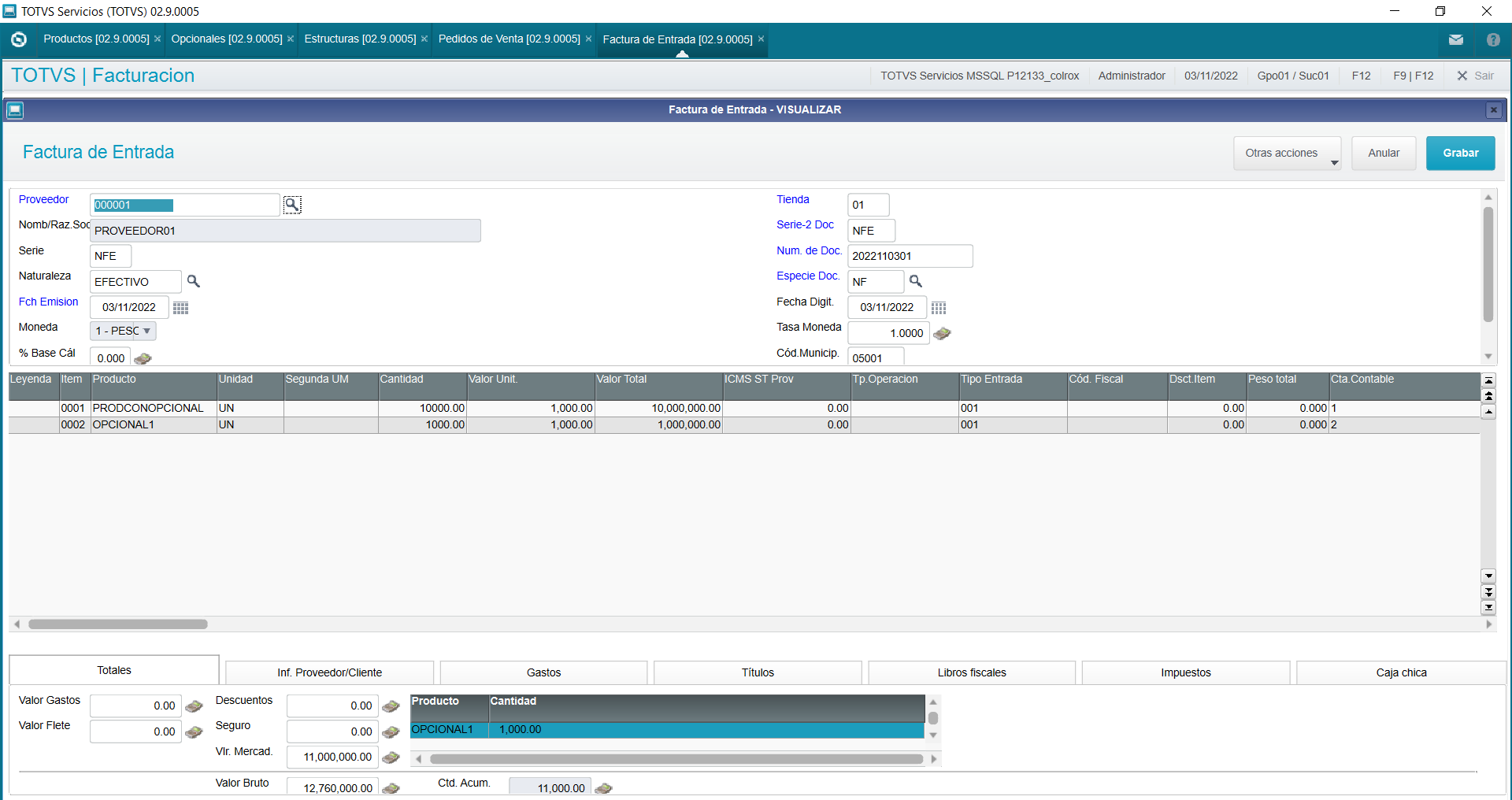
Task: Select the OPCIONAL1 row in items grid
Action: (744, 425)
